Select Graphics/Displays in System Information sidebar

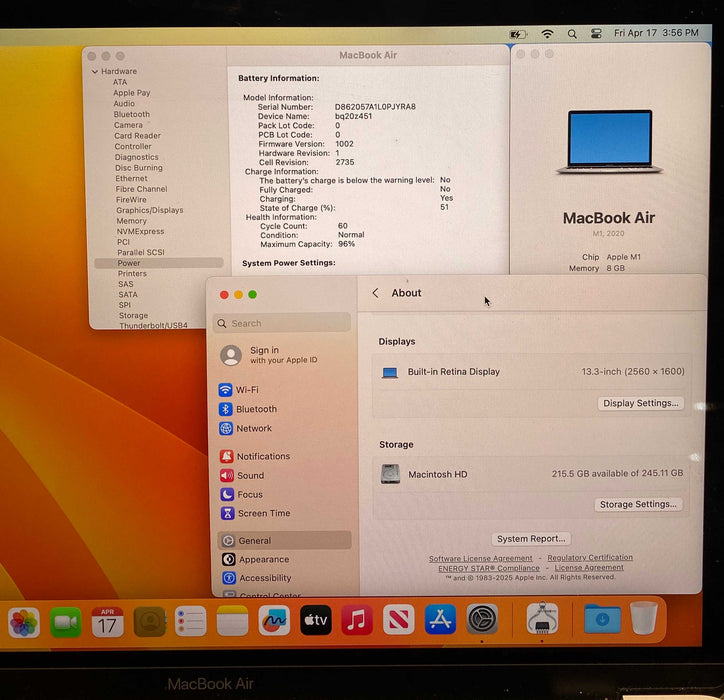[x=150, y=210]
